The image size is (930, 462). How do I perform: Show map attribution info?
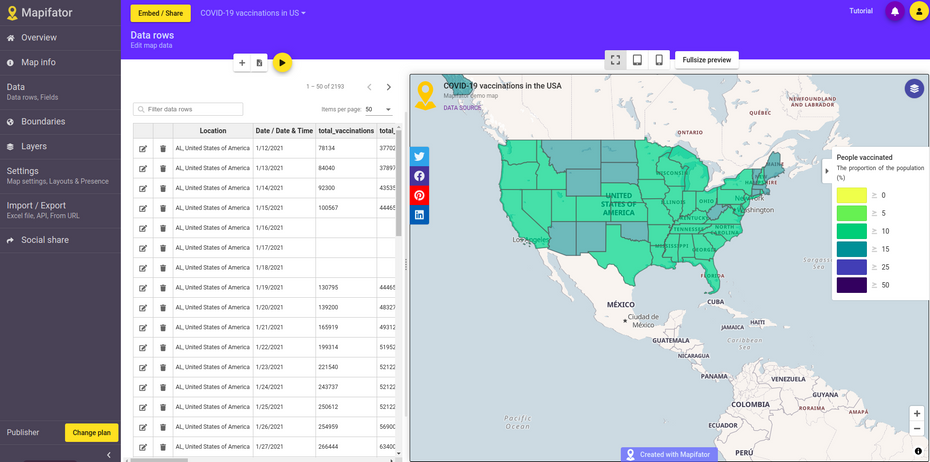[x=918, y=451]
